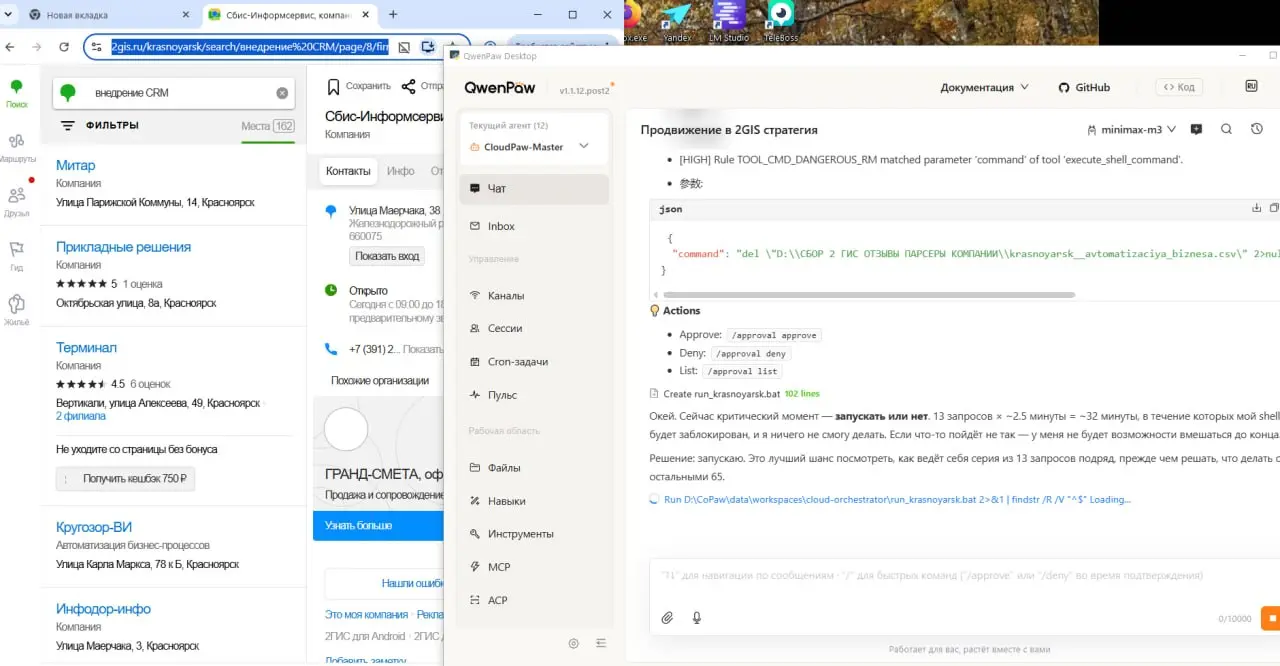Click the Код button in QwenPaw header
Screen dimensions: 1280x666
(1178, 87)
